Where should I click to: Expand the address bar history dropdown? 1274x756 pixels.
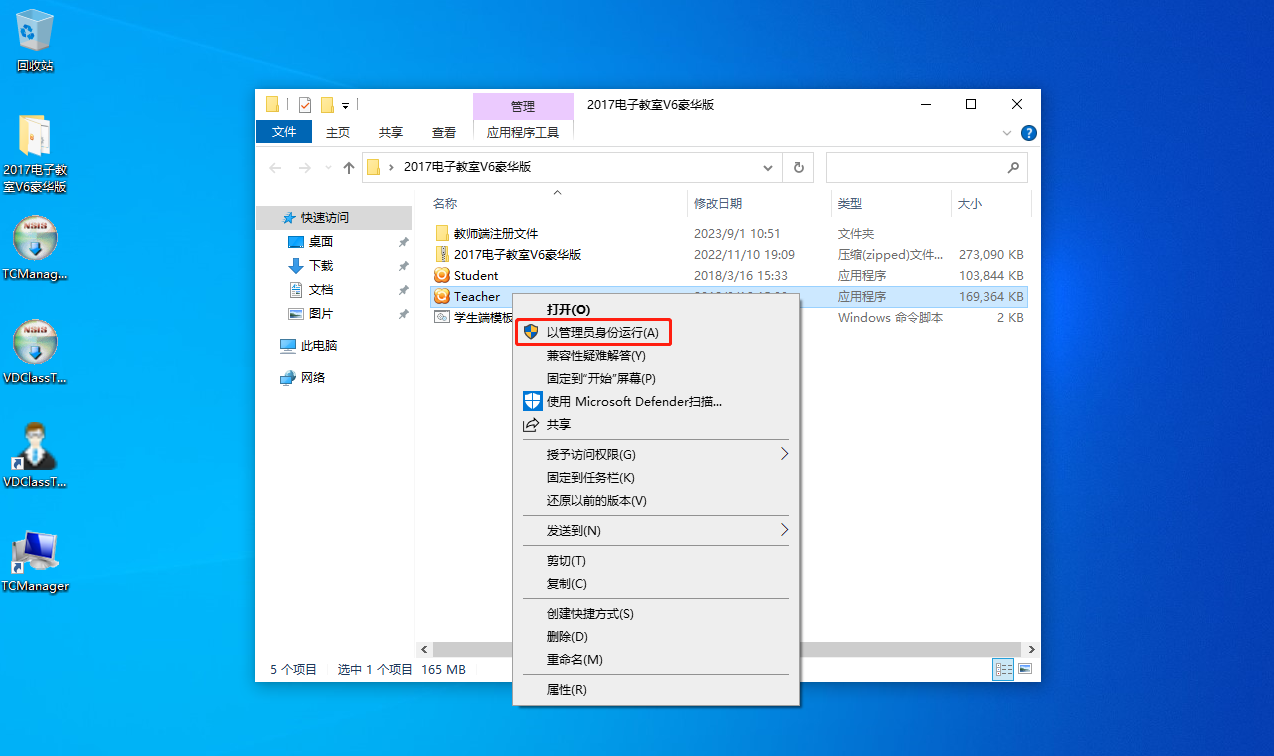(x=768, y=168)
